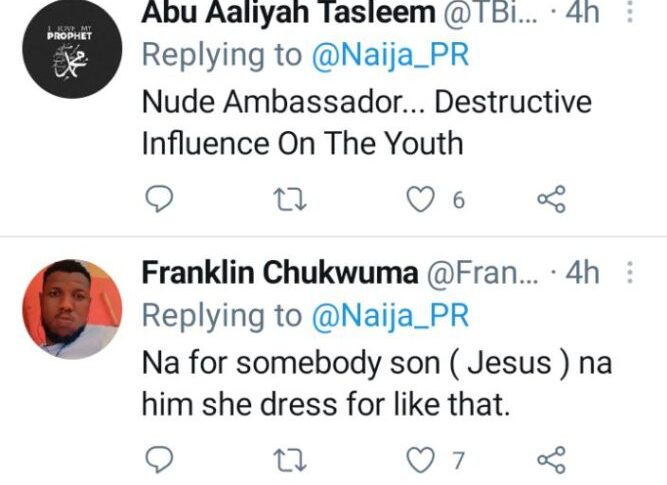Open Franklin Chukwuma's profile picture
This screenshot has height=485, width=667.
pyautogui.click(x=72, y=309)
